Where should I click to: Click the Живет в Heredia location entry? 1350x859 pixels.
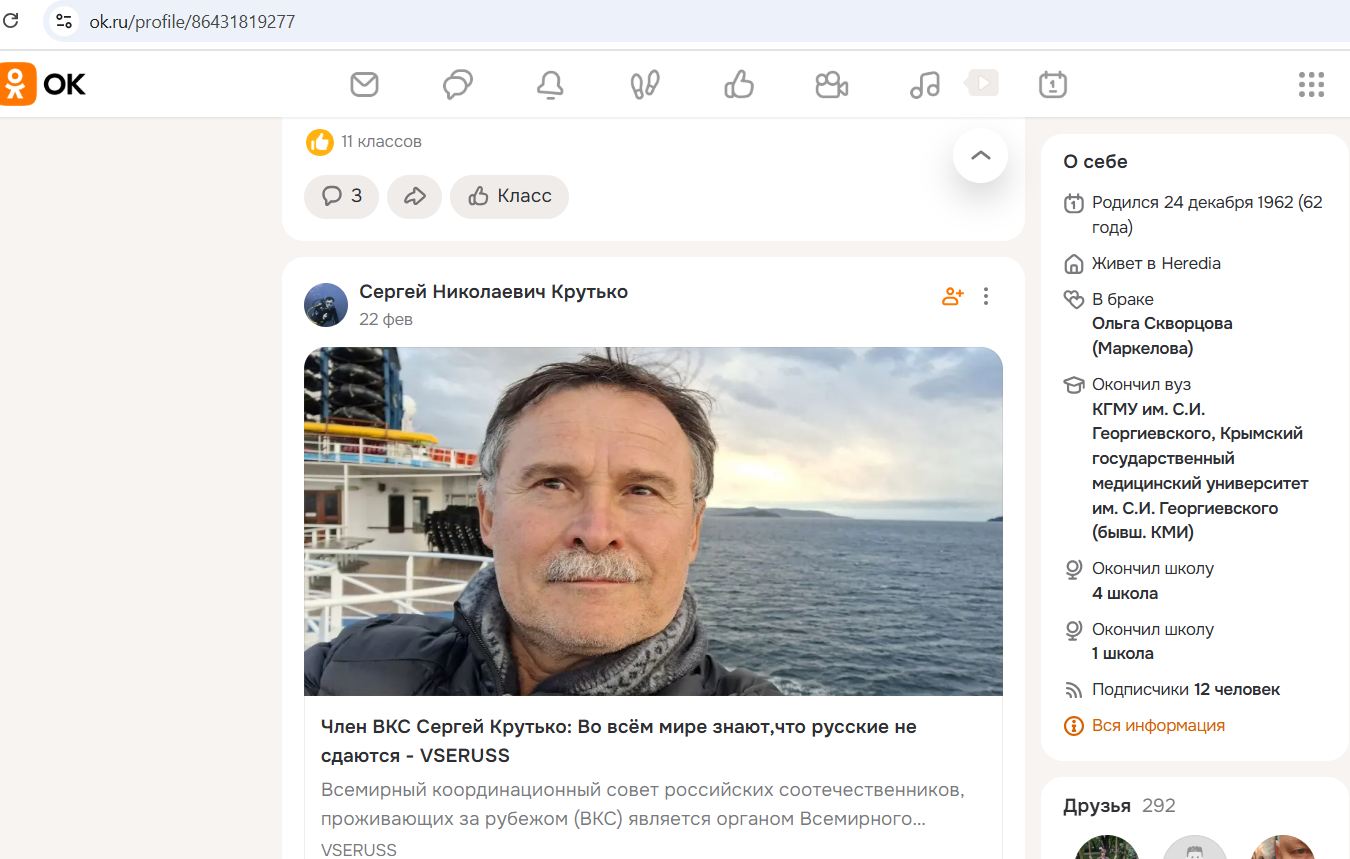(x=1156, y=263)
